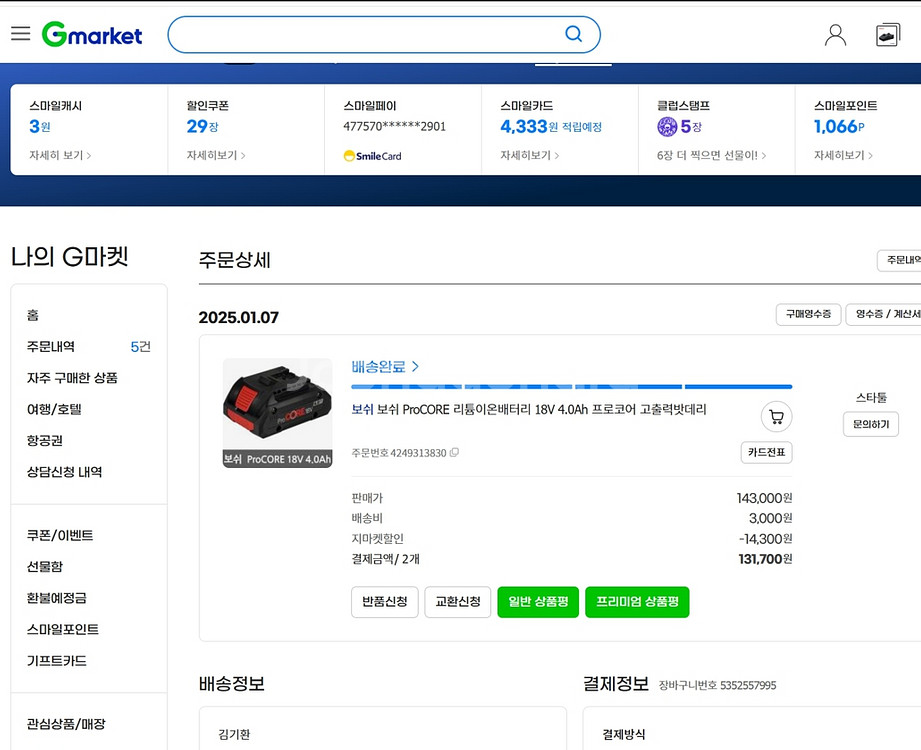Click the 구매영수증 button
Viewport: 921px width, 750px height.
[x=808, y=314]
